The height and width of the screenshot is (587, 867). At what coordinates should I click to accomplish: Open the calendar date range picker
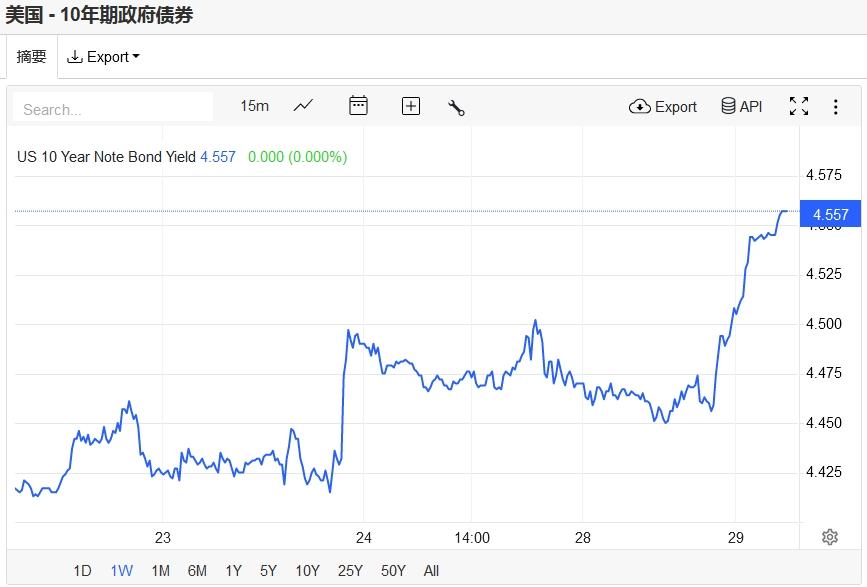(358, 106)
